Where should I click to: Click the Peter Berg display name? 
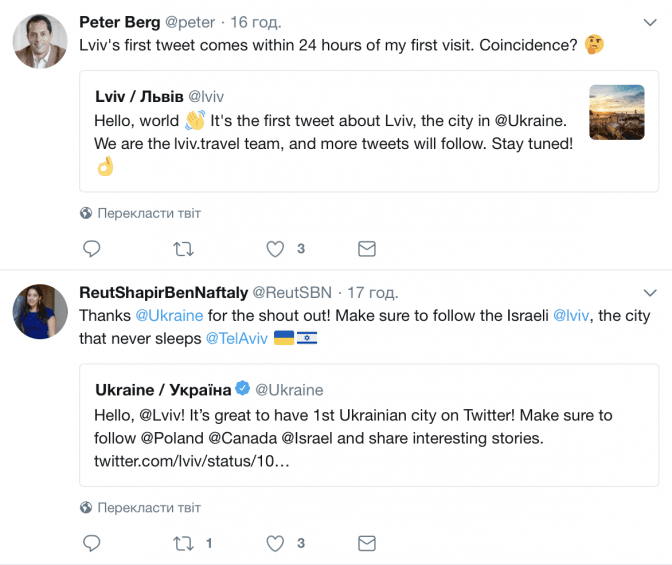[119, 21]
